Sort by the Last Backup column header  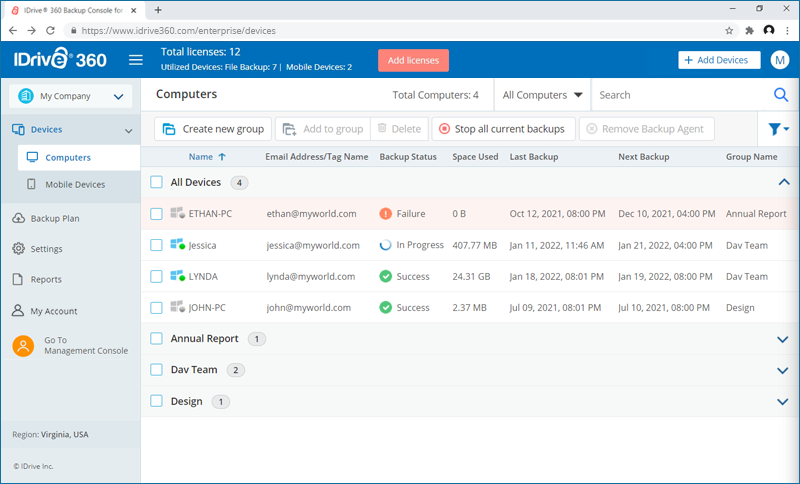[x=534, y=157]
